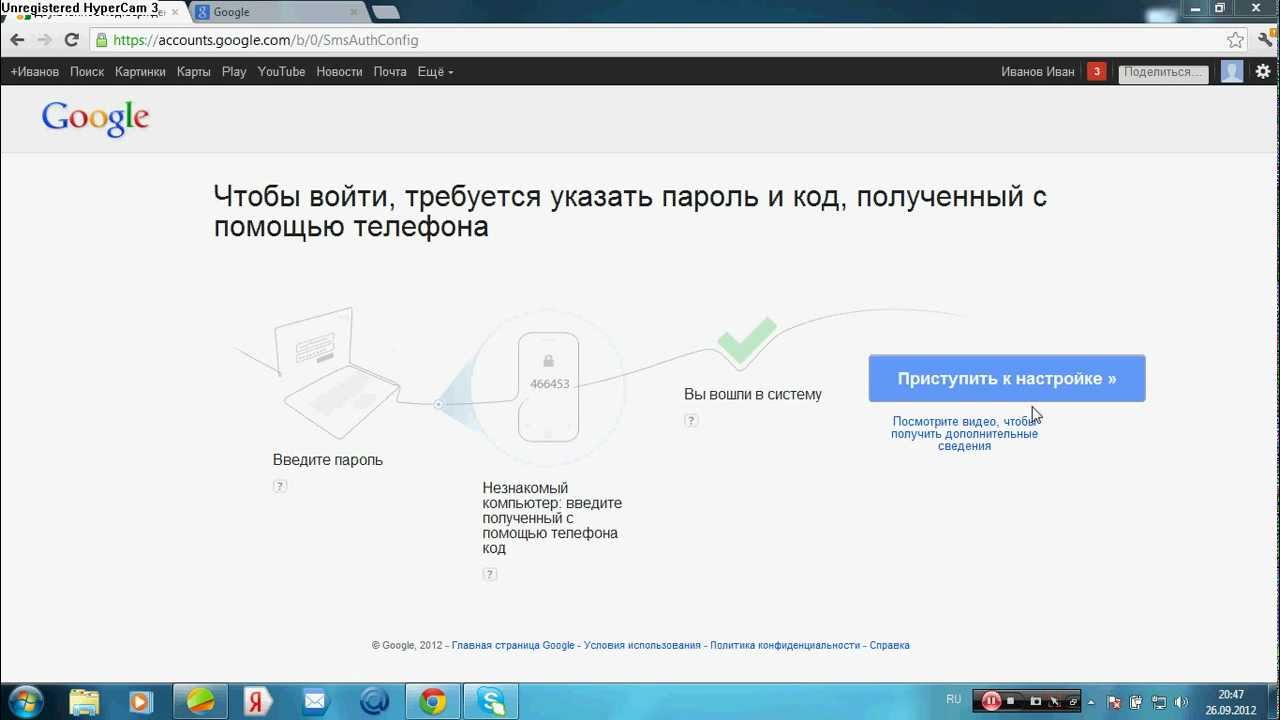The height and width of the screenshot is (720, 1280).
Task: Open the volume speaker tray icon
Action: click(1181, 701)
